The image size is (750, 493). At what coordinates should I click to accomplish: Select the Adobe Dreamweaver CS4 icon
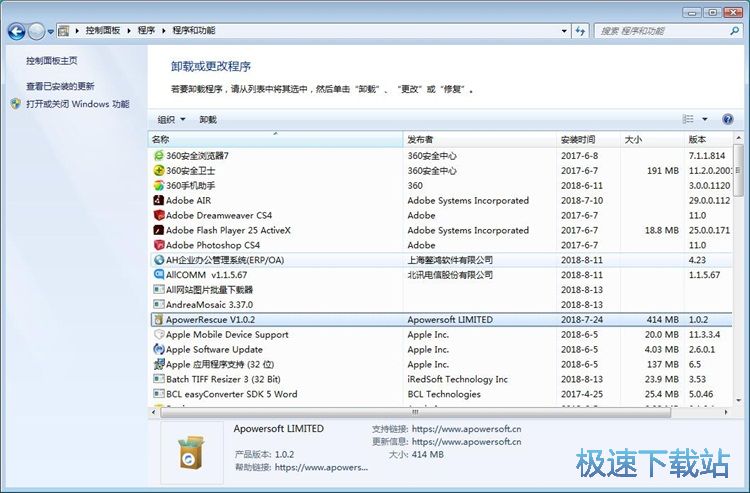click(159, 215)
